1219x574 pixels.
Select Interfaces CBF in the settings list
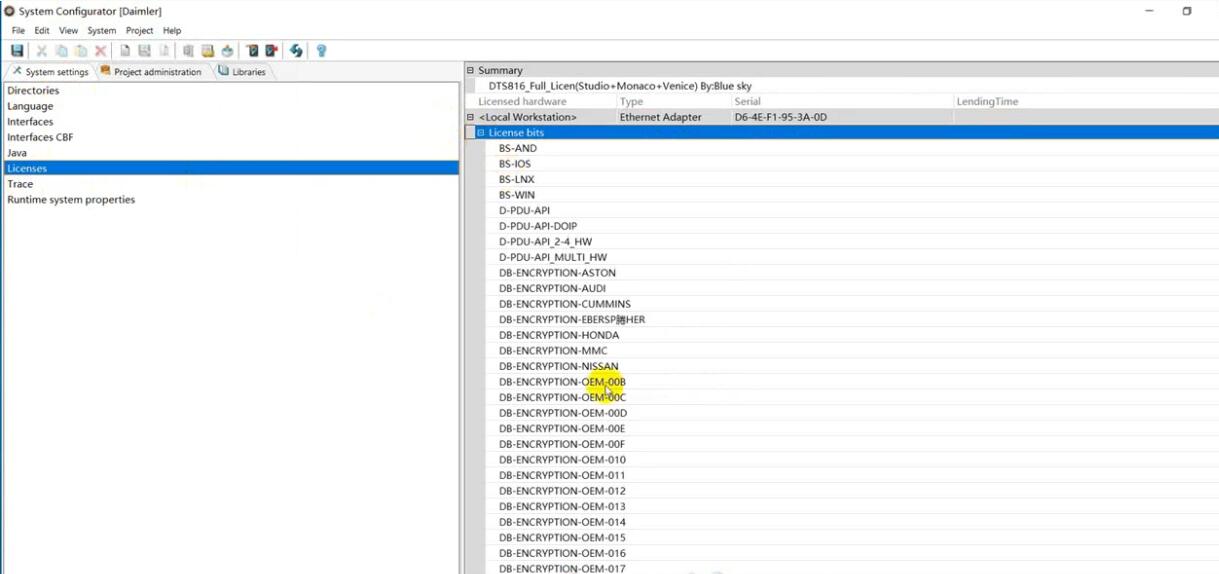(x=231, y=137)
